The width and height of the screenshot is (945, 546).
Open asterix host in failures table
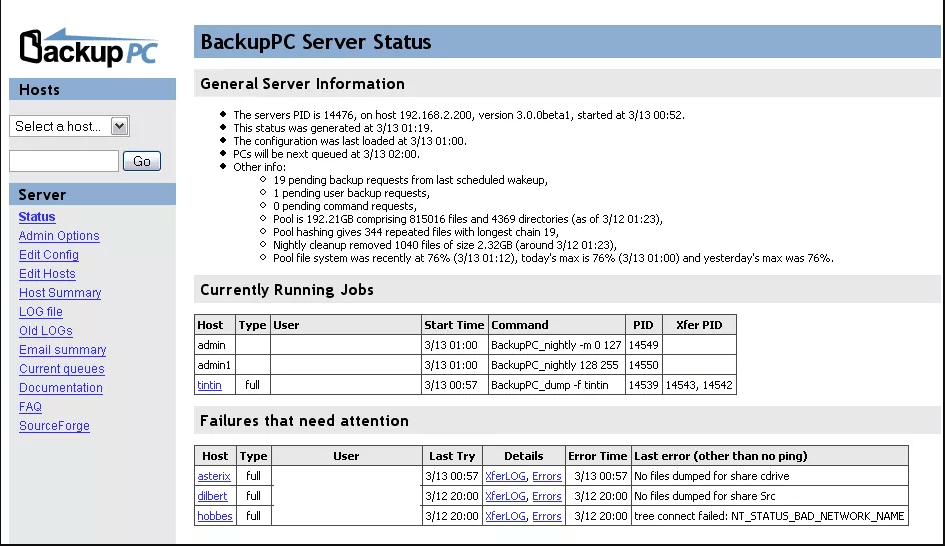coord(214,476)
